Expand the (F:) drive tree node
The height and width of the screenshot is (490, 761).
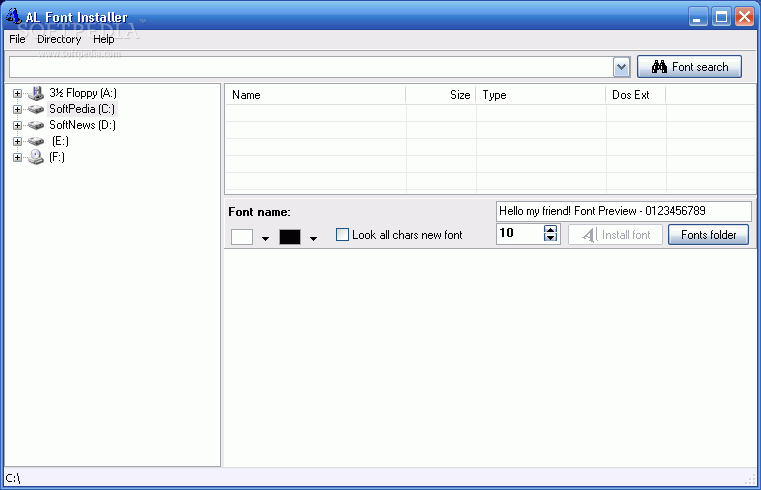[x=17, y=157]
